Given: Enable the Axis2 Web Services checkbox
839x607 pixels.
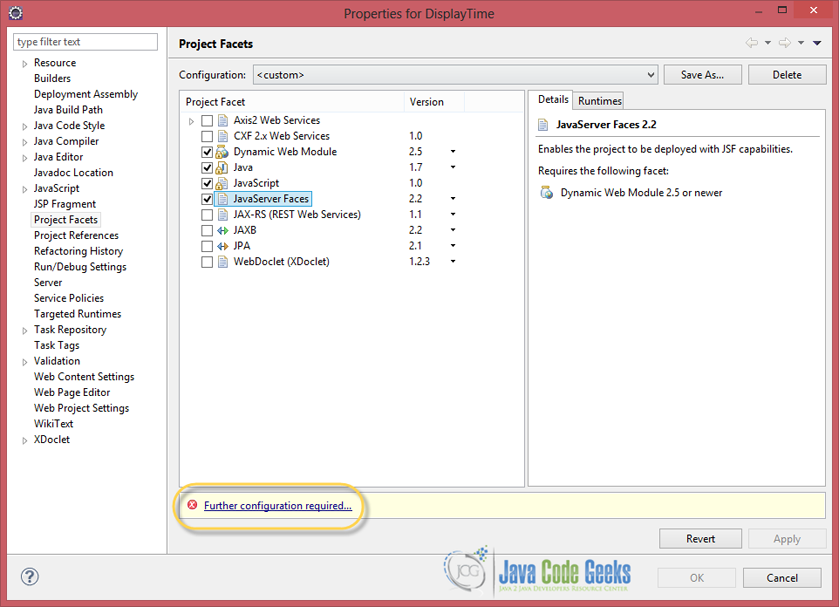Looking at the screenshot, I should 207,121.
